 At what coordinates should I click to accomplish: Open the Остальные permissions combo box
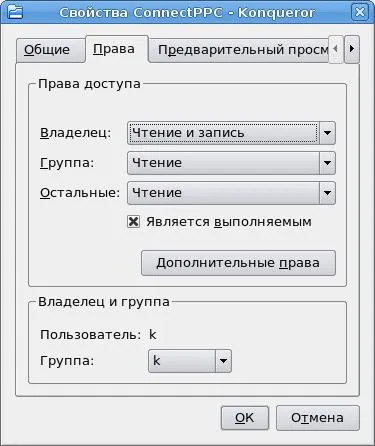coord(231,193)
